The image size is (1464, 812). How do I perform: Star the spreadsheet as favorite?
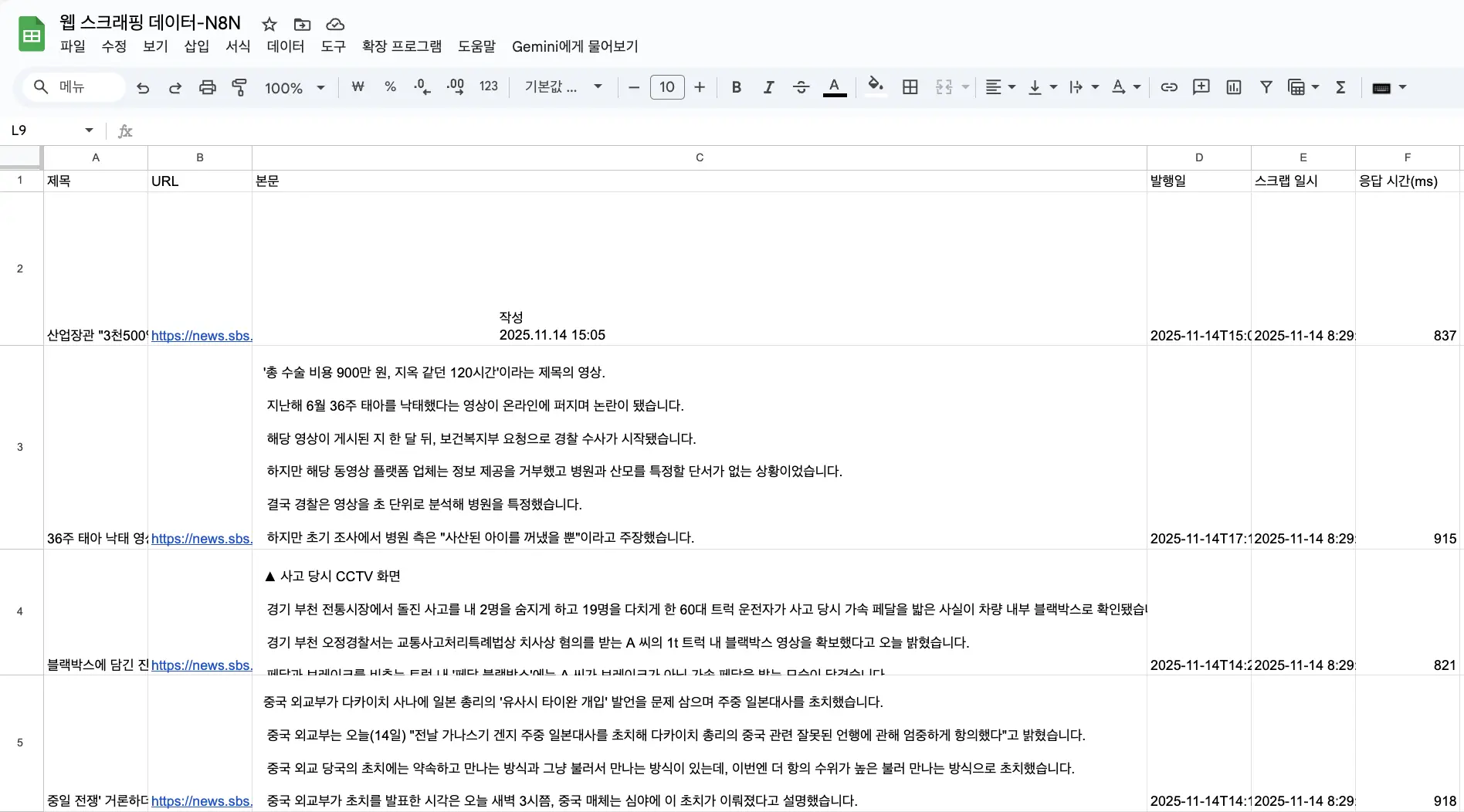coord(269,24)
